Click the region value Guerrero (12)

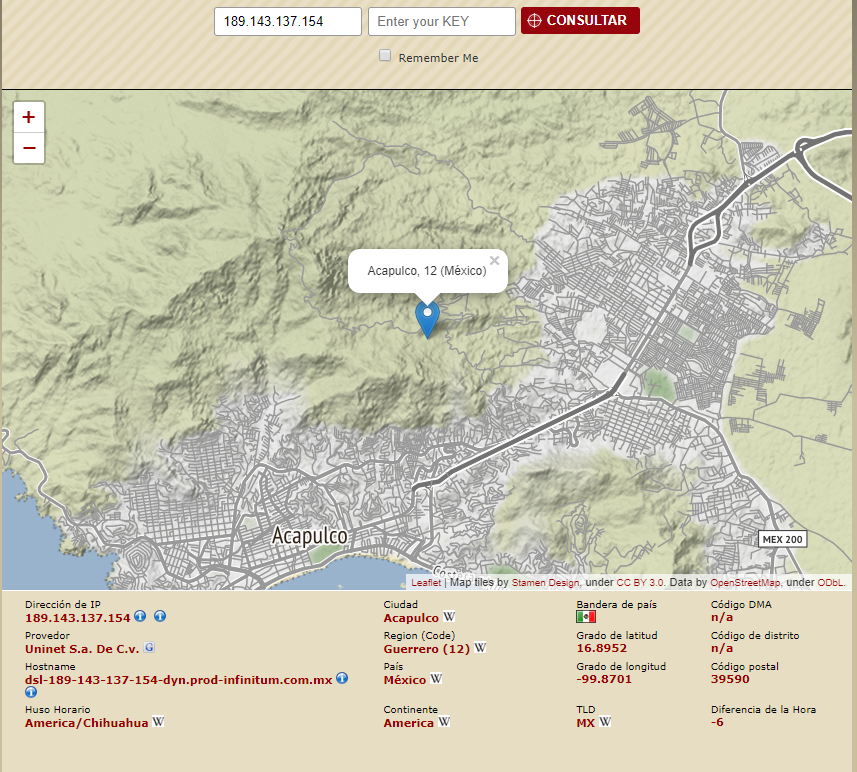[x=426, y=649]
